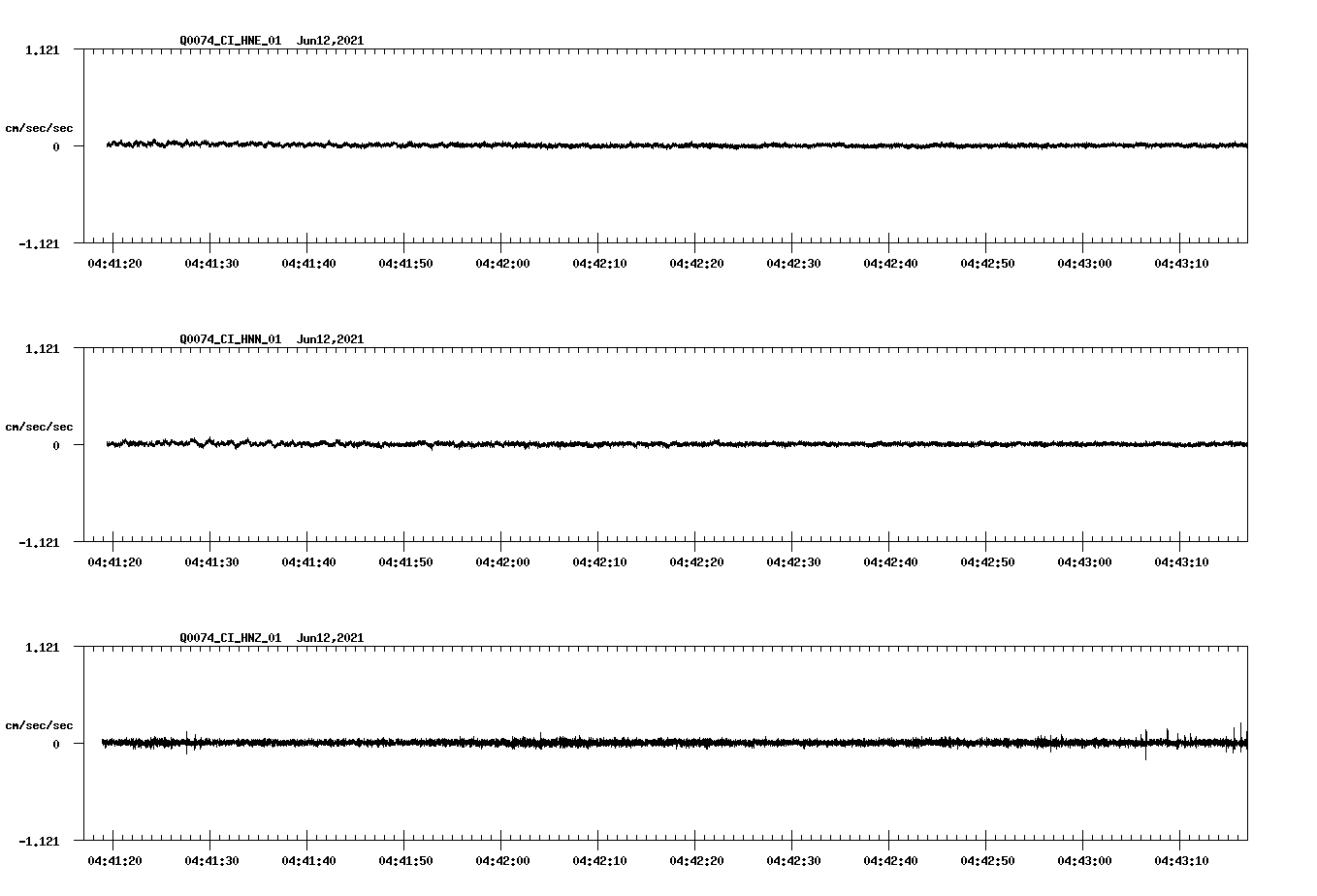Click the zero axis label on HNZ chart
The height and width of the screenshot is (896, 1317).
point(56,744)
